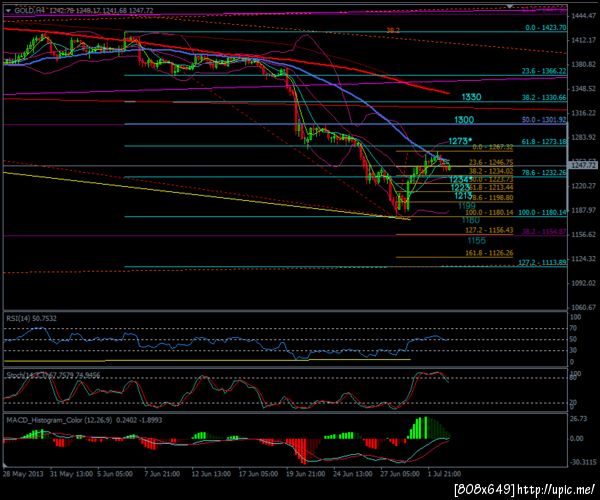Screen dimensions: 600x500
Task: Select the cyan 100.0 - 1180.14 label at right edge
Action: tap(542, 213)
